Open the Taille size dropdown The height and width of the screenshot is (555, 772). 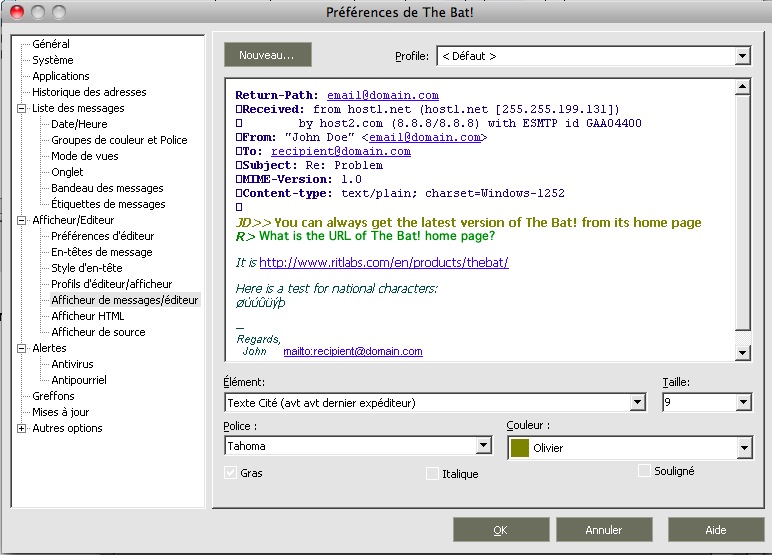(742, 403)
